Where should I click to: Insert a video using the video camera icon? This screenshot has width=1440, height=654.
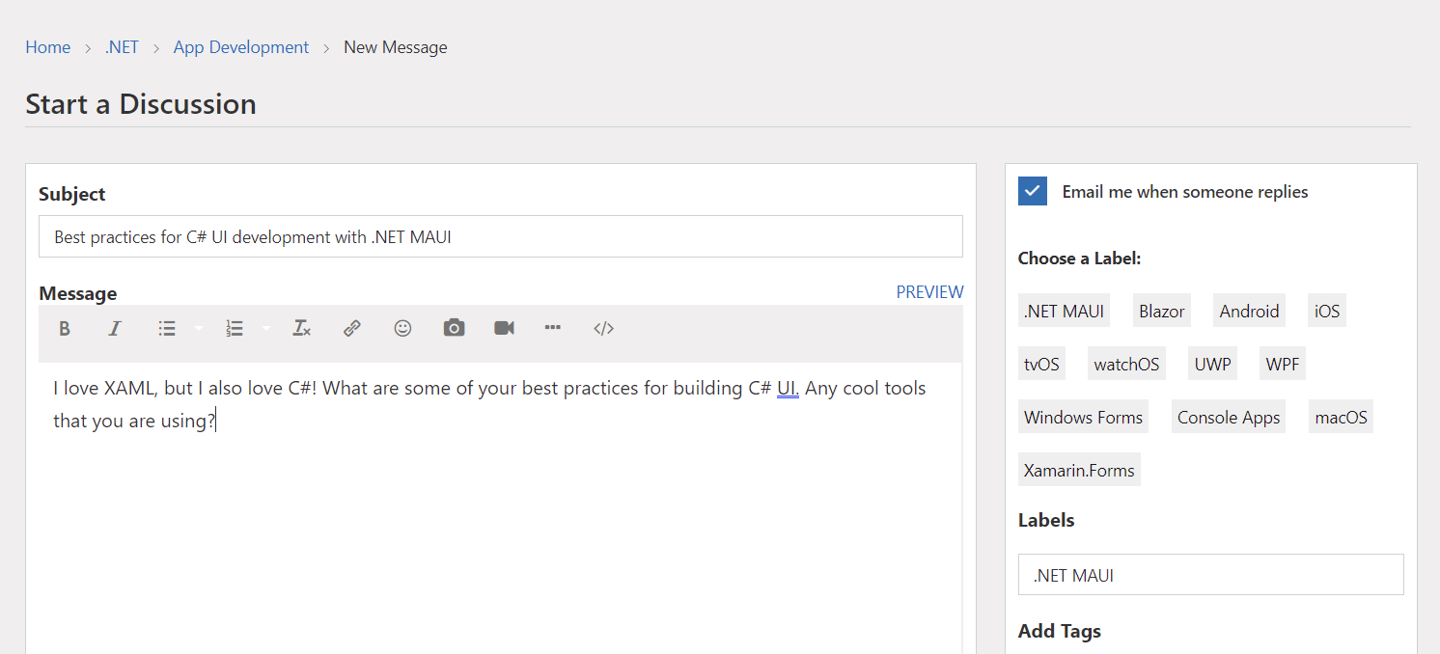(x=503, y=328)
